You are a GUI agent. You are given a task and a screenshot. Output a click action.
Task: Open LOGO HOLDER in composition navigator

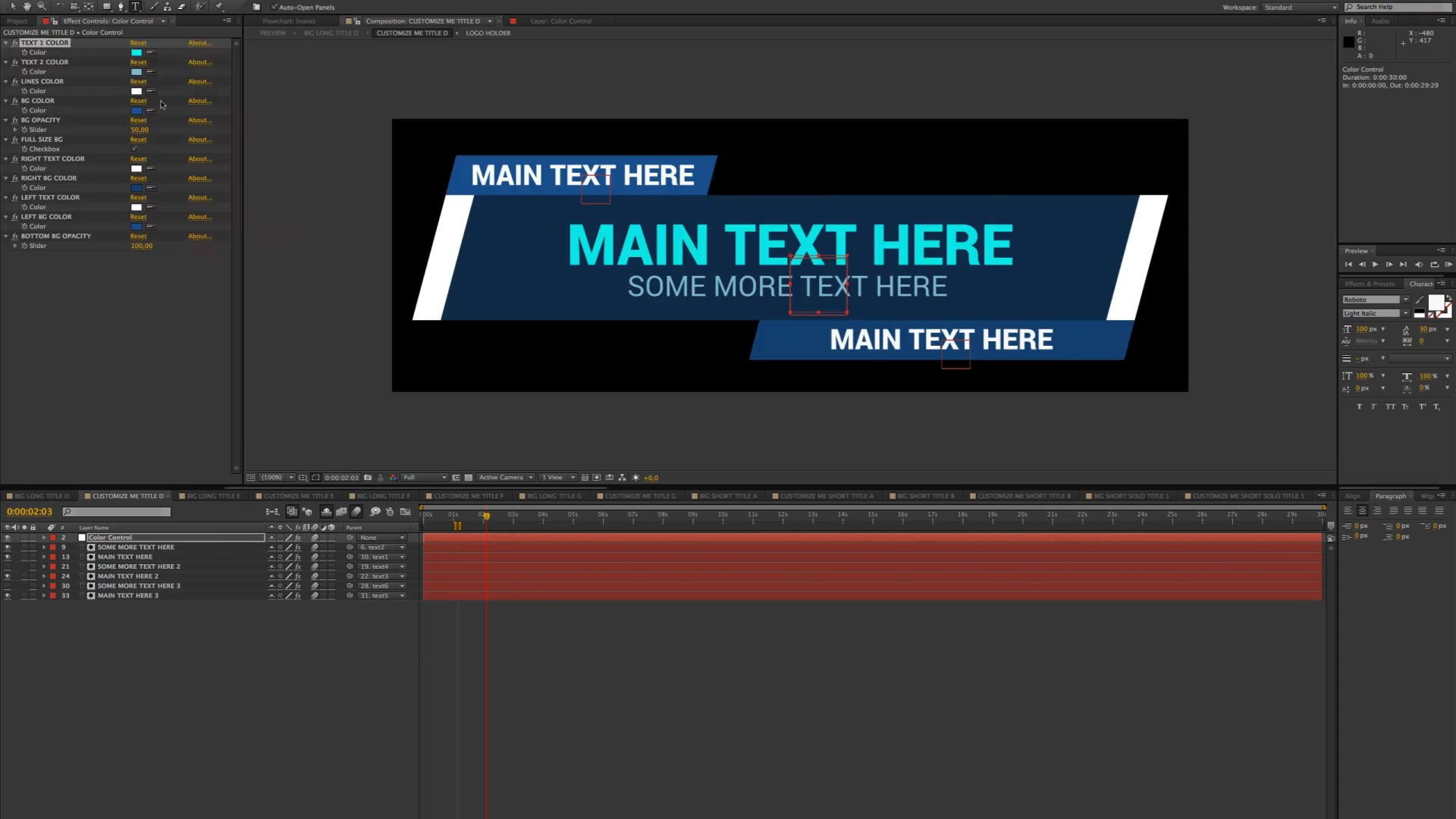click(x=488, y=33)
